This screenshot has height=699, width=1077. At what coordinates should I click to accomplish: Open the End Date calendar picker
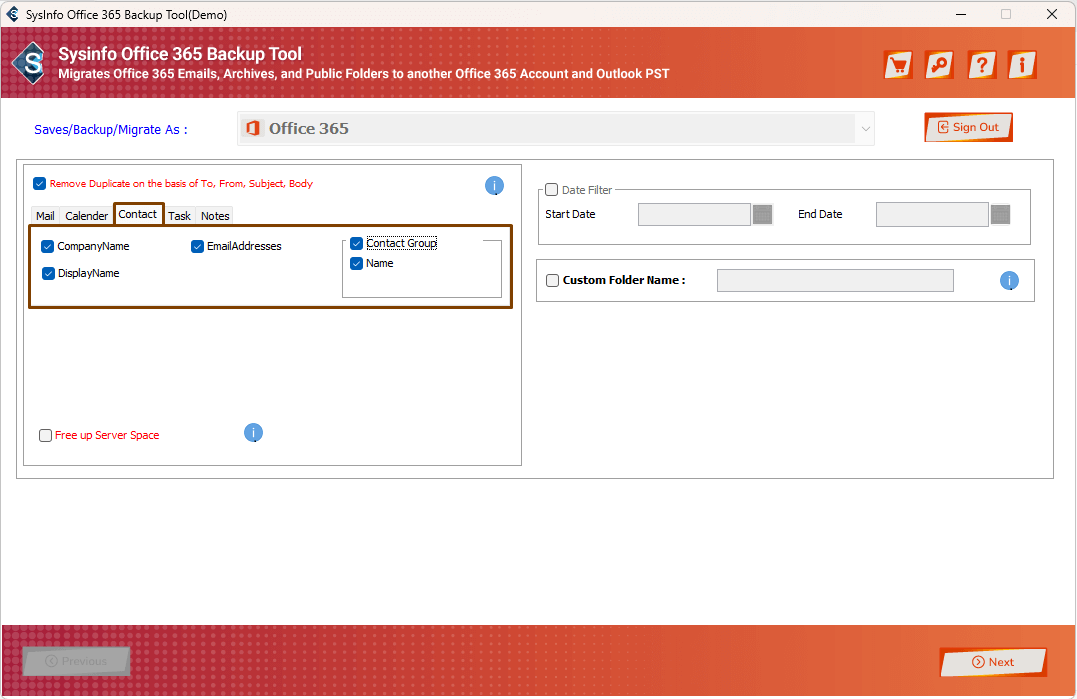point(1000,214)
